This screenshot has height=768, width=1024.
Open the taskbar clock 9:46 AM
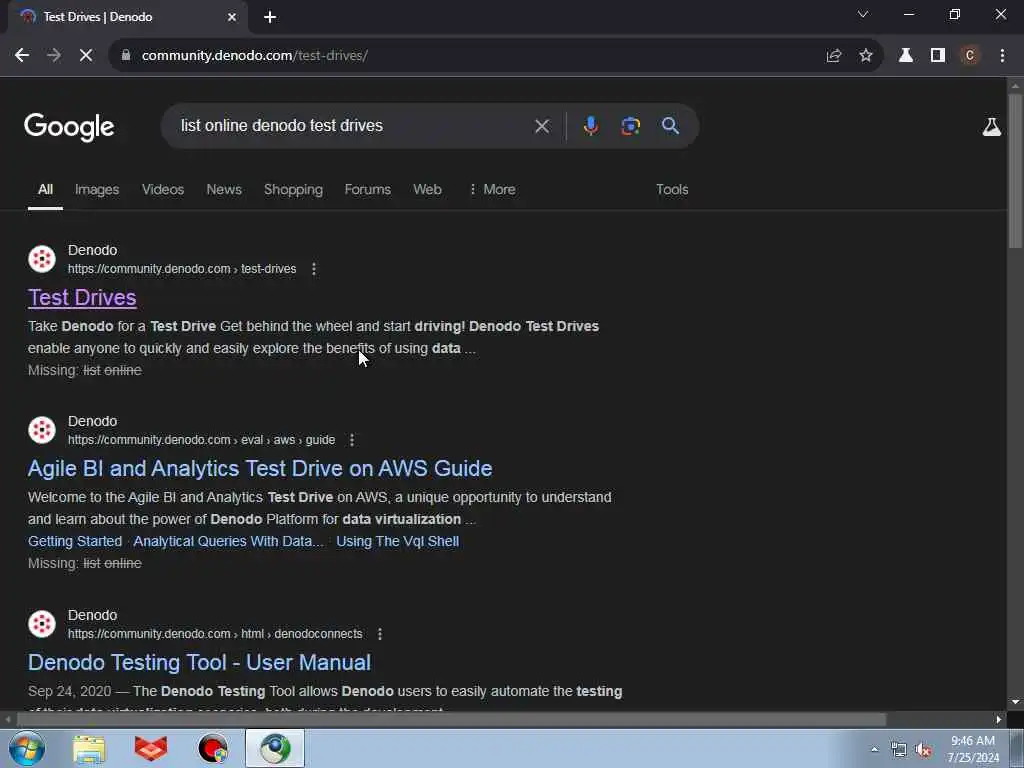coord(973,749)
